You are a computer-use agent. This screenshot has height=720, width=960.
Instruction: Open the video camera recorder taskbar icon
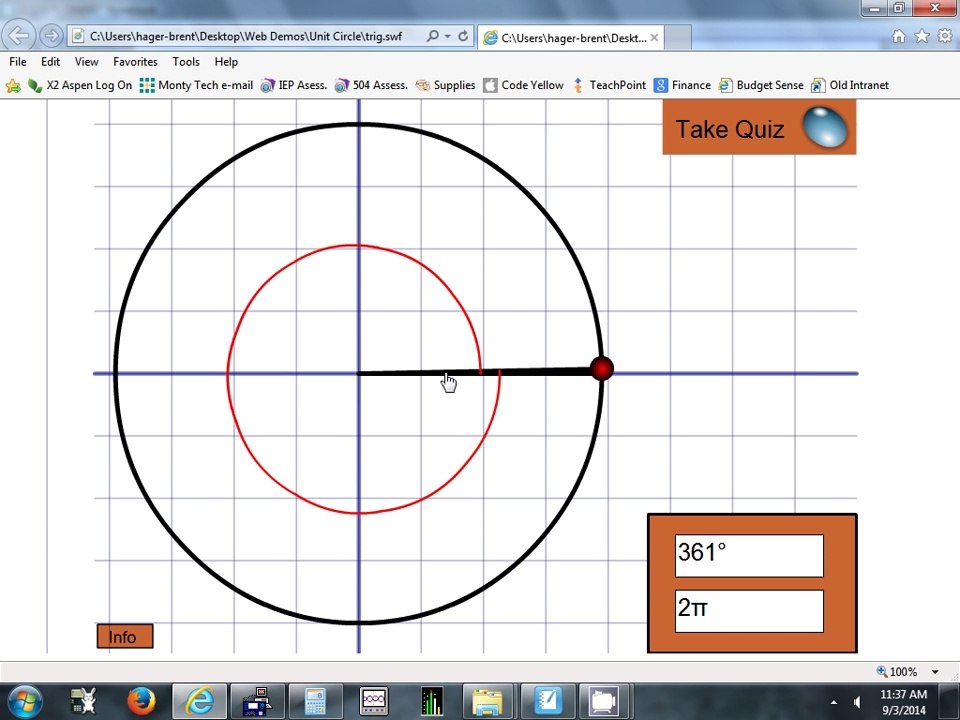tap(604, 702)
